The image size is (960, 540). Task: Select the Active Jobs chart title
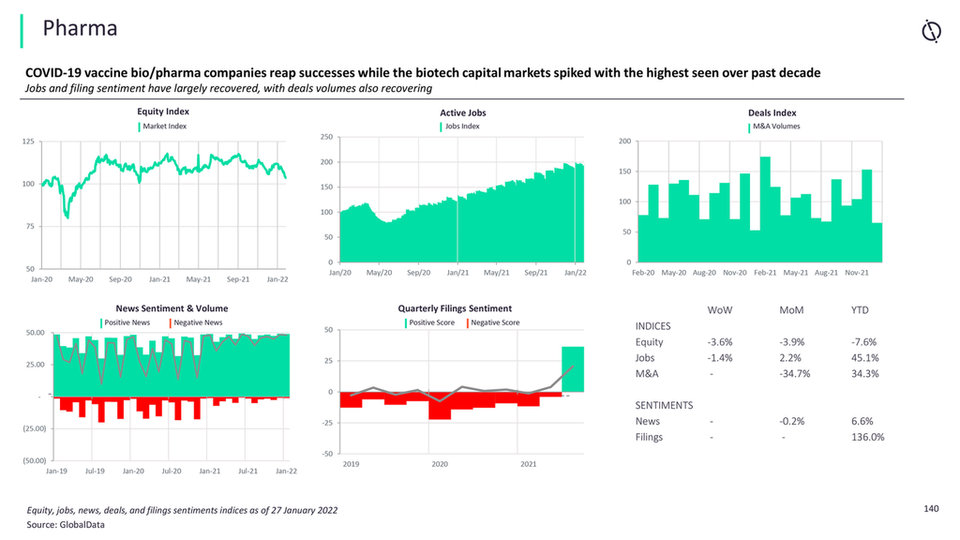(463, 113)
